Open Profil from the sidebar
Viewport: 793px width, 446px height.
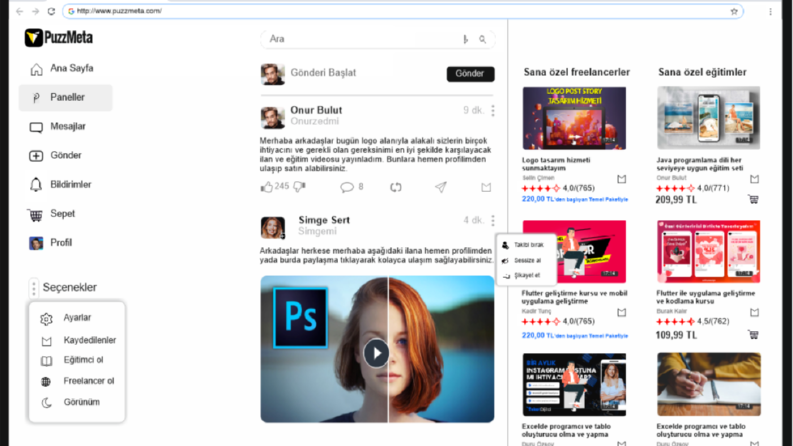50,243
